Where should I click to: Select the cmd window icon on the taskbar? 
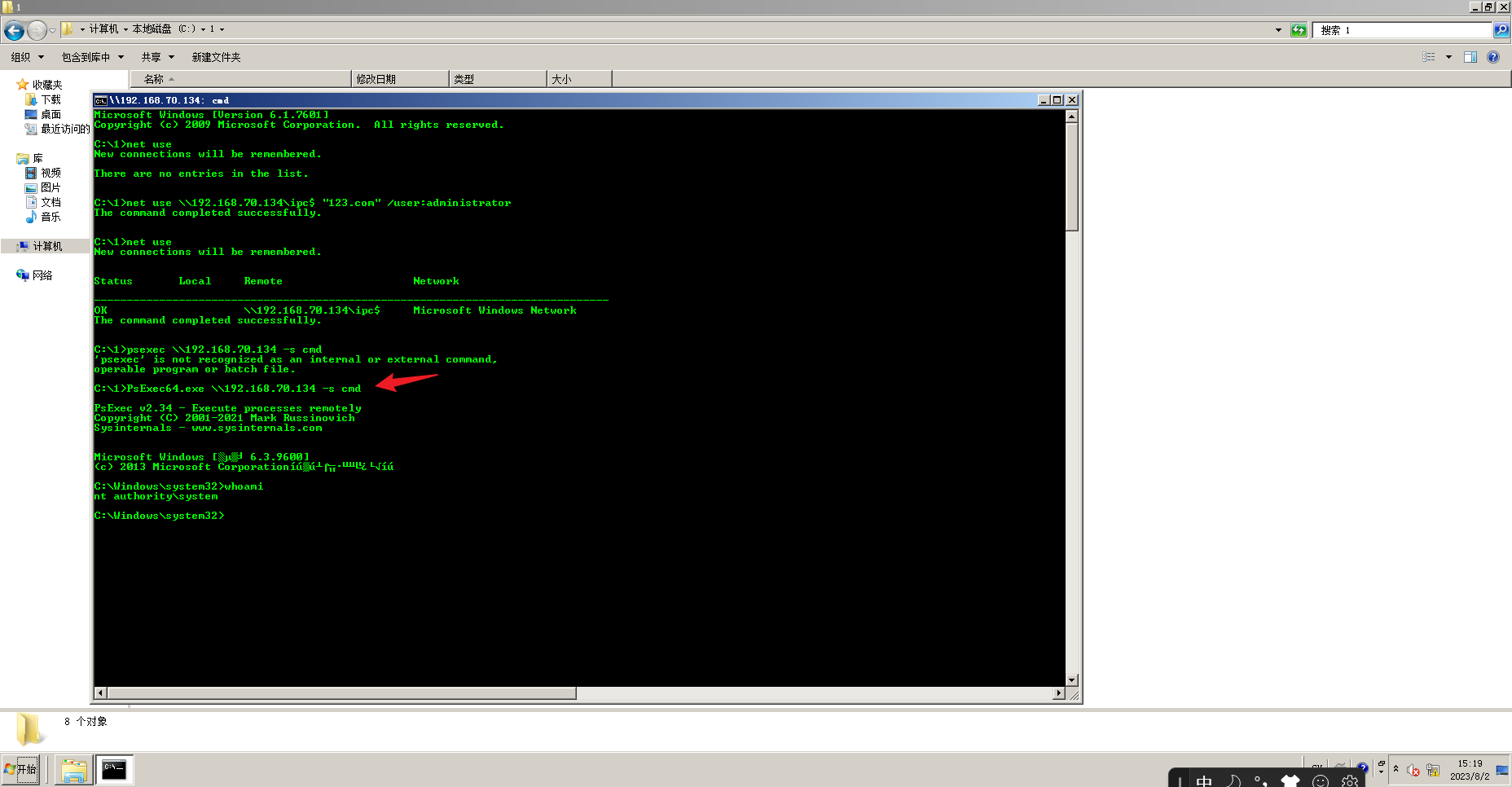pyautogui.click(x=114, y=769)
